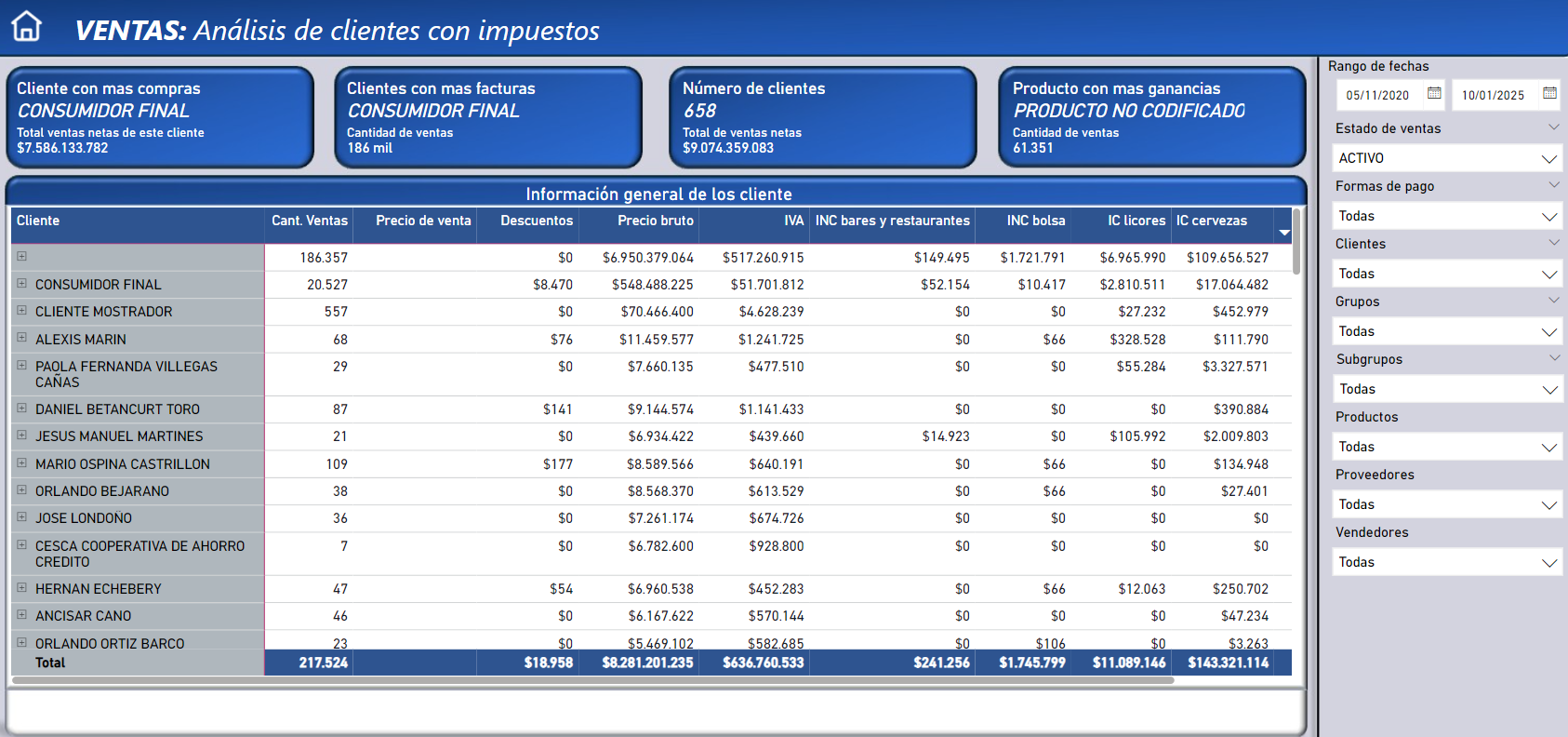The width and height of the screenshot is (1568, 737).
Task: Open Formas de pago Todas dropdown
Action: pos(1447,216)
